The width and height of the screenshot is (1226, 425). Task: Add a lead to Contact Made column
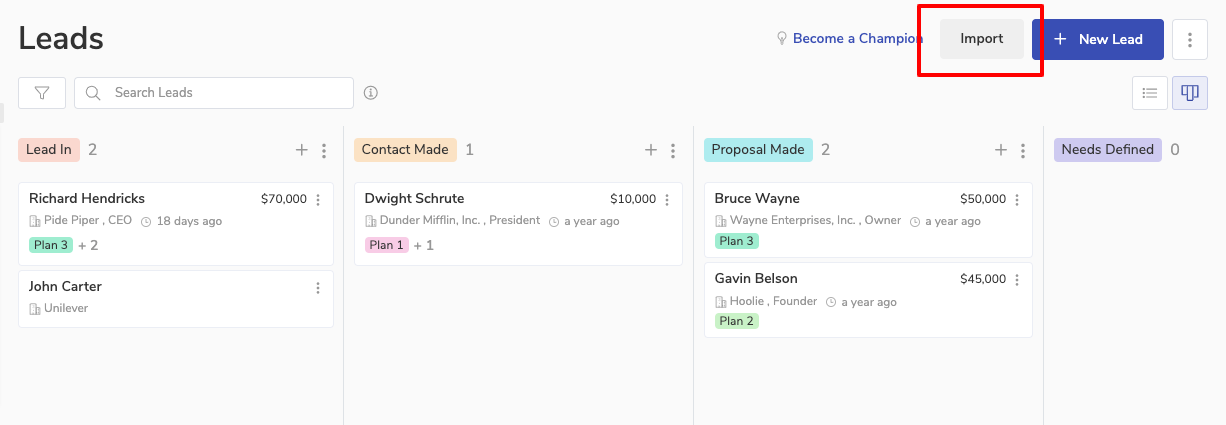[650, 150]
